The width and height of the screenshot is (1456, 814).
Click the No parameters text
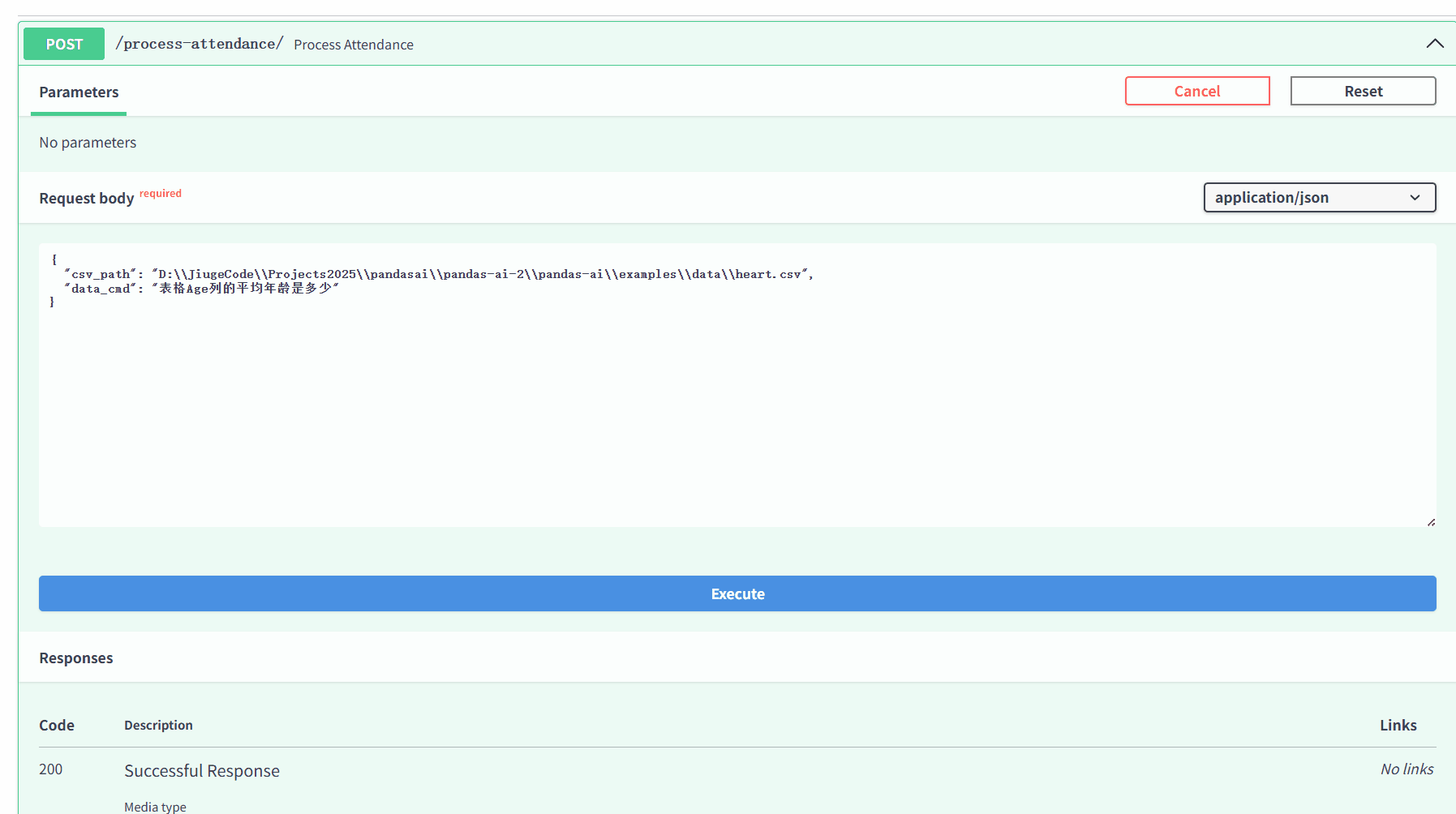click(x=88, y=143)
